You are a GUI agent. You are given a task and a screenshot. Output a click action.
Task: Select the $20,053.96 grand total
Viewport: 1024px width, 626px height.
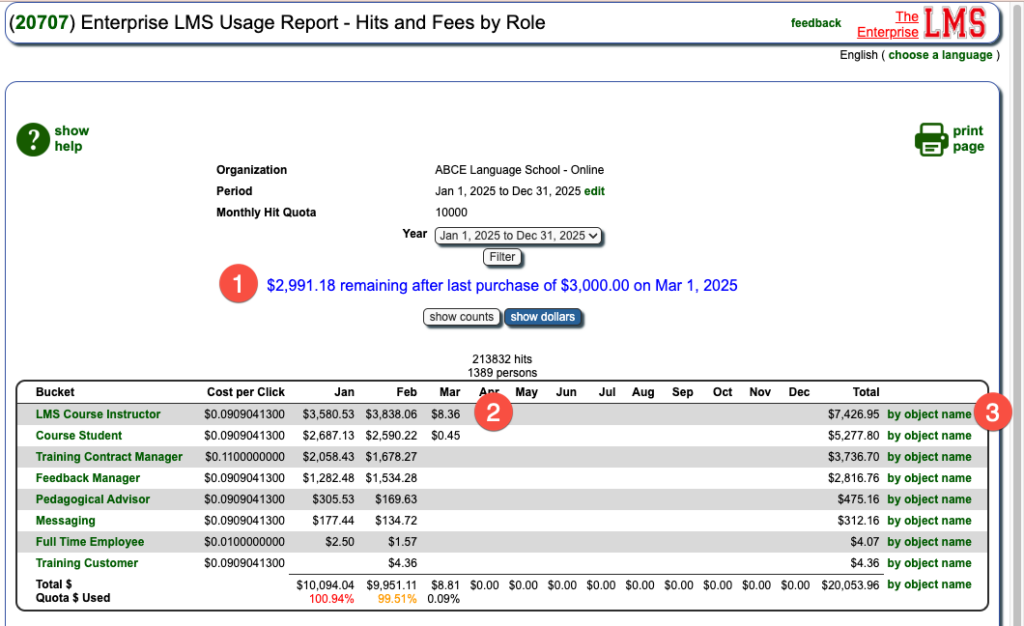tap(850, 585)
